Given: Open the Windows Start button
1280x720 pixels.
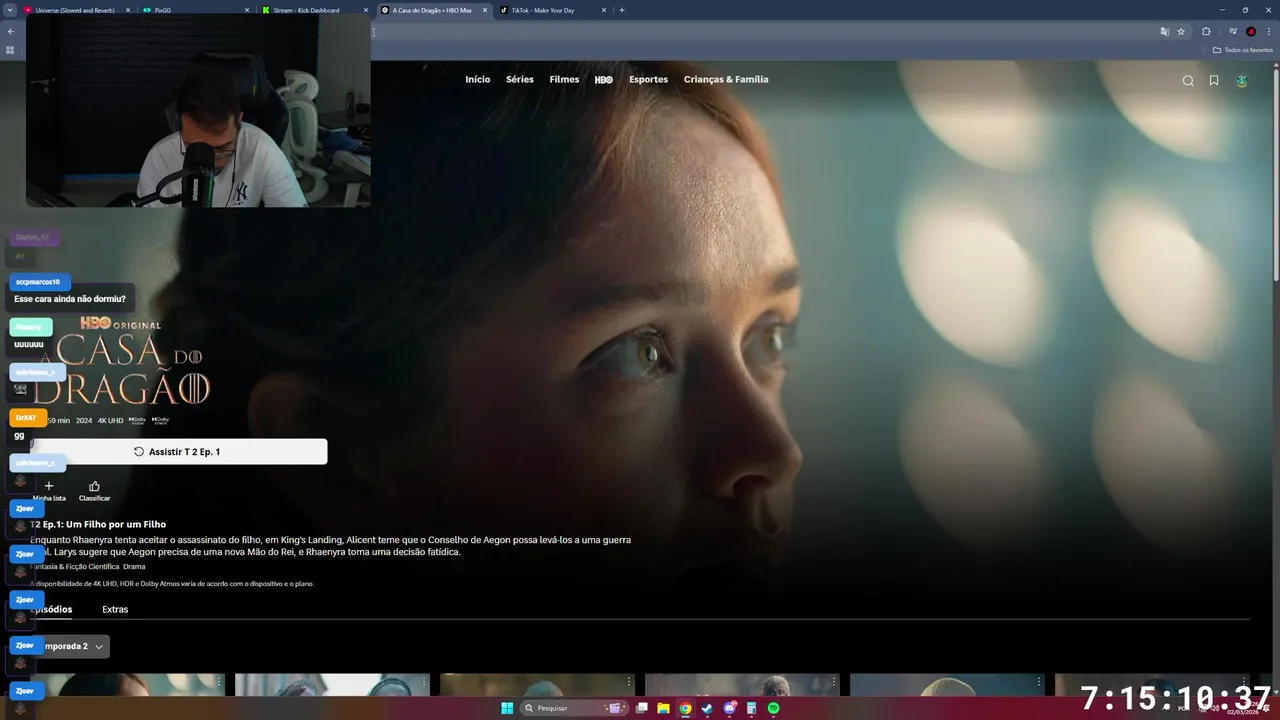Looking at the screenshot, I should (x=507, y=708).
